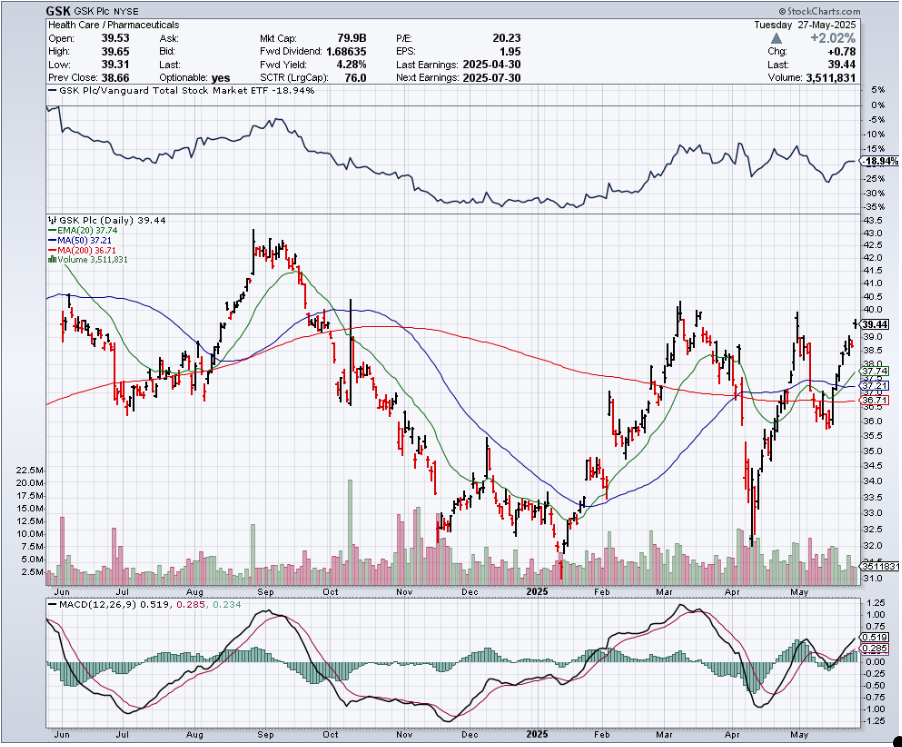Click the date "Tuesday 27-May-2025"
The height and width of the screenshot is (747, 902).
[805, 25]
